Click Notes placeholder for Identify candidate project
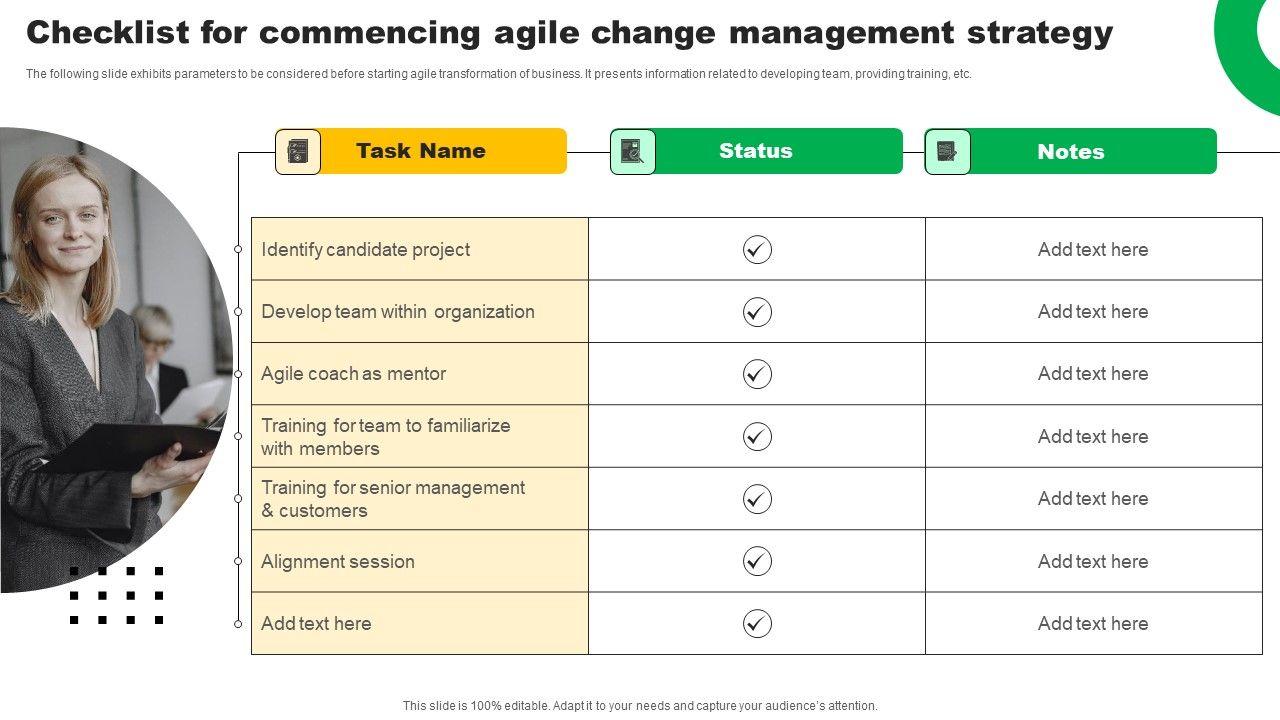The width and height of the screenshot is (1280, 720). 1093,250
